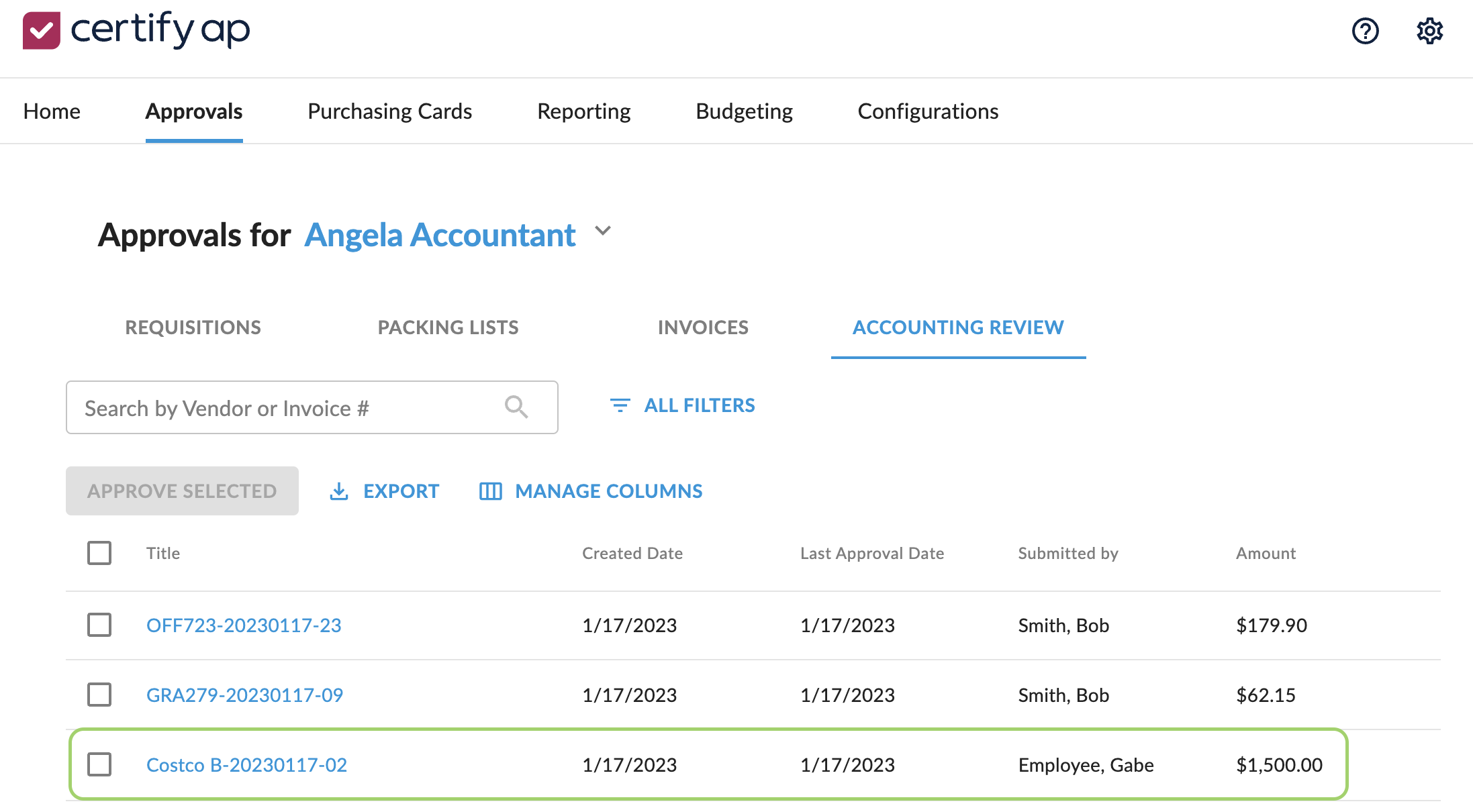Image resolution: width=1473 pixels, height=812 pixels.
Task: Expand the Angela Accountant chevron dropdown
Action: 603,231
